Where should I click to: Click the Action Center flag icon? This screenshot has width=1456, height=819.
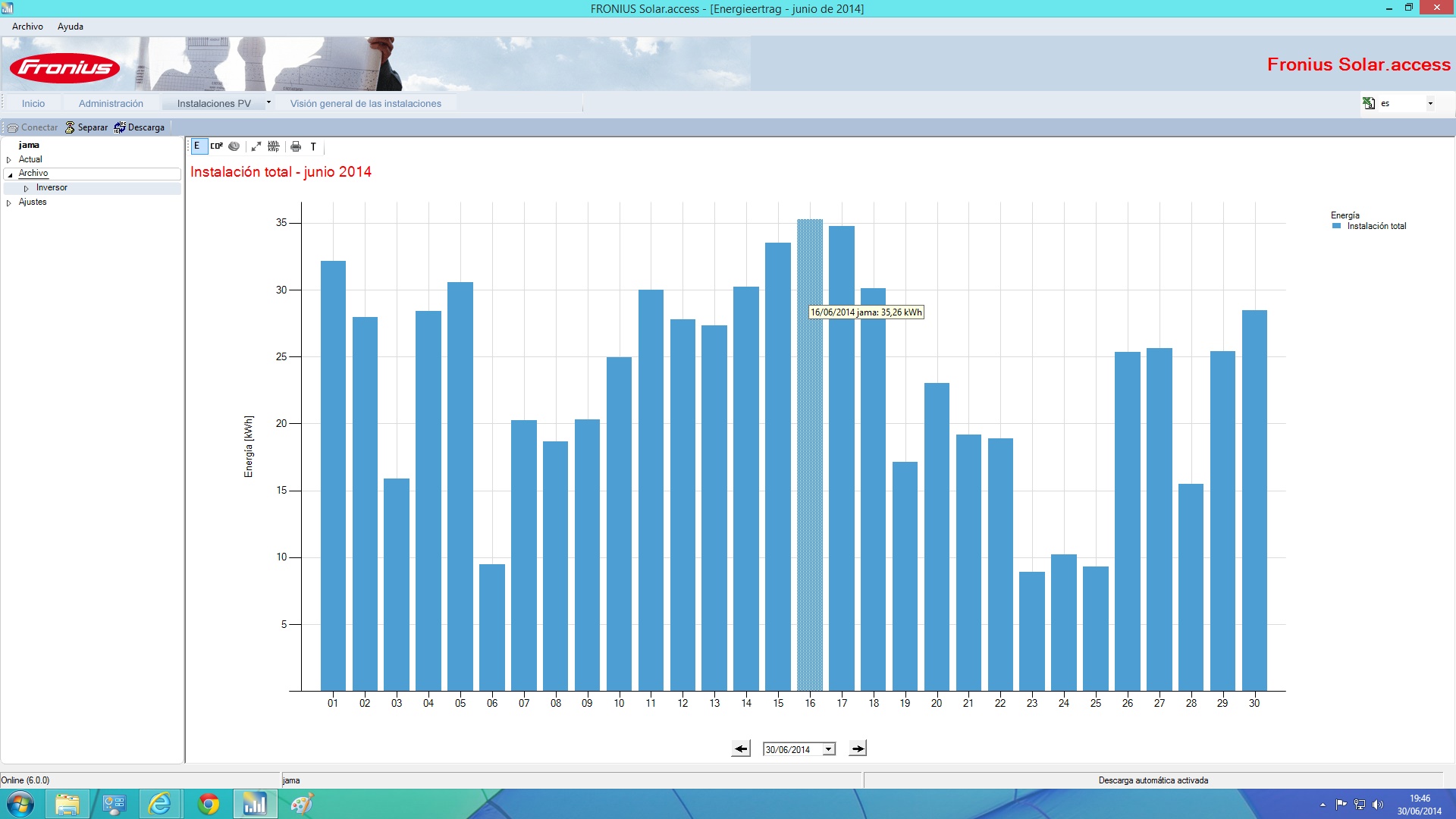coord(1341,805)
